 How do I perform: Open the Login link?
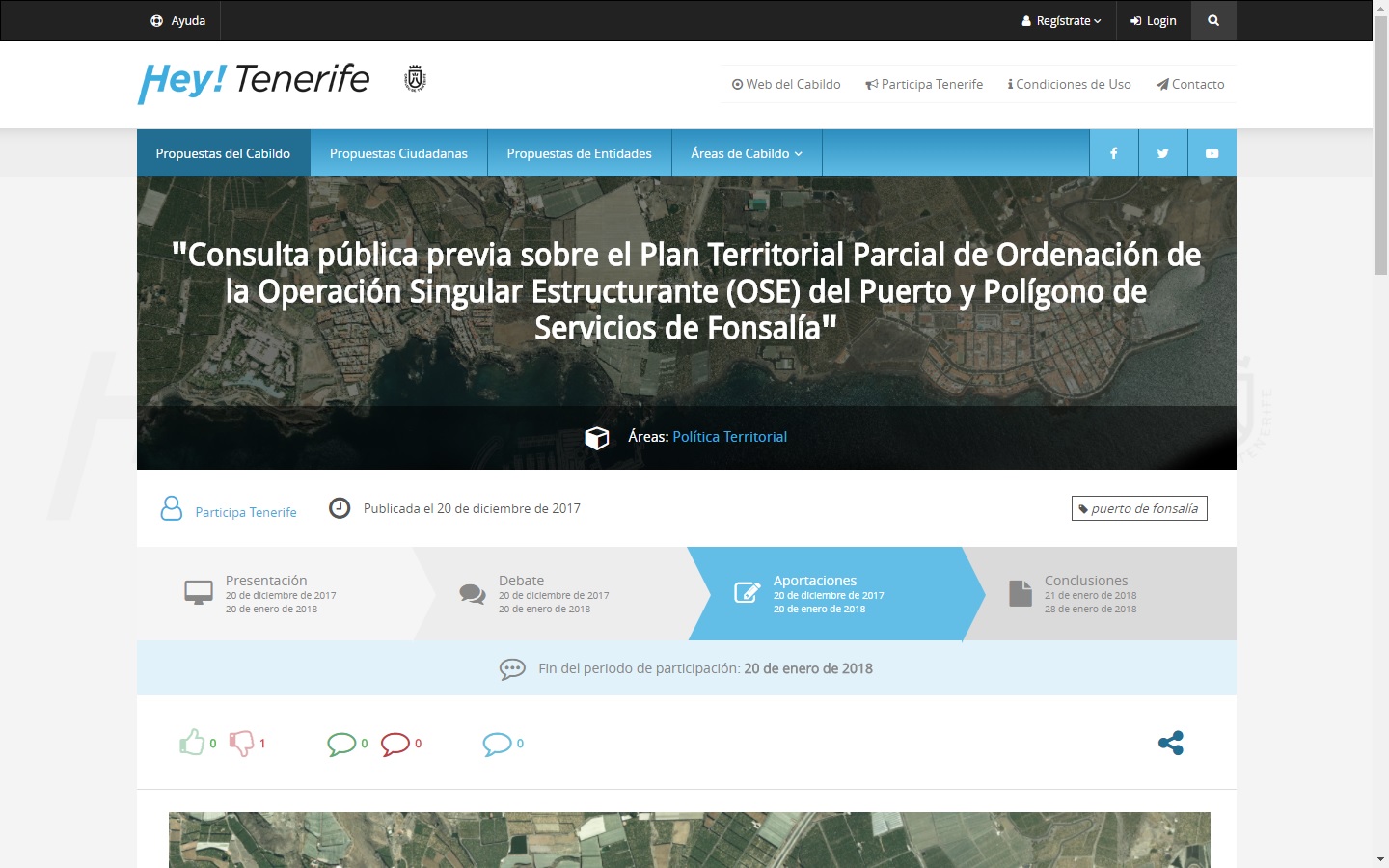1154,20
